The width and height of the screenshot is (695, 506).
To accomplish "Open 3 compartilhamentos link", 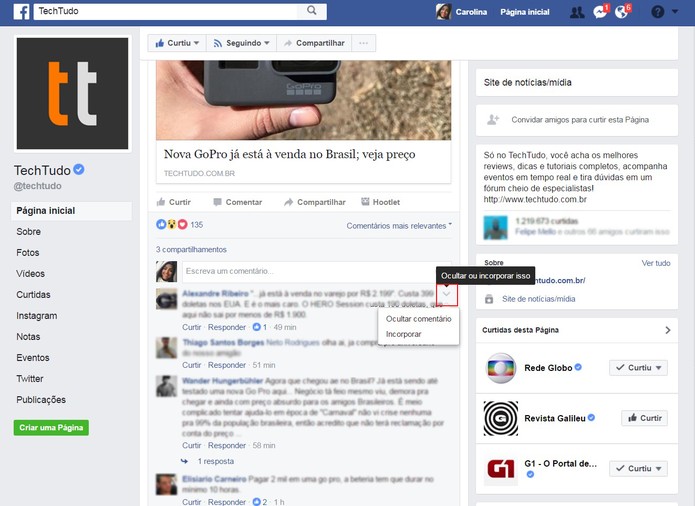I will point(191,249).
